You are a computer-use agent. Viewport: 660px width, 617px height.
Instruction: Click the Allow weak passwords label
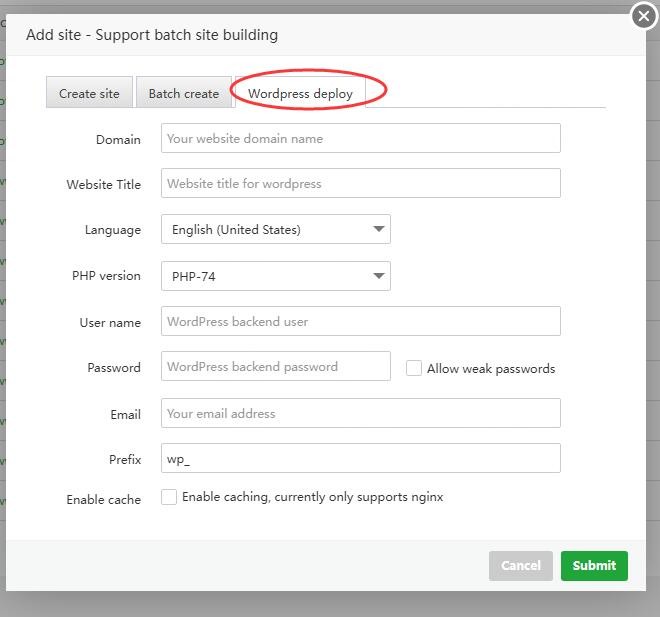(491, 369)
